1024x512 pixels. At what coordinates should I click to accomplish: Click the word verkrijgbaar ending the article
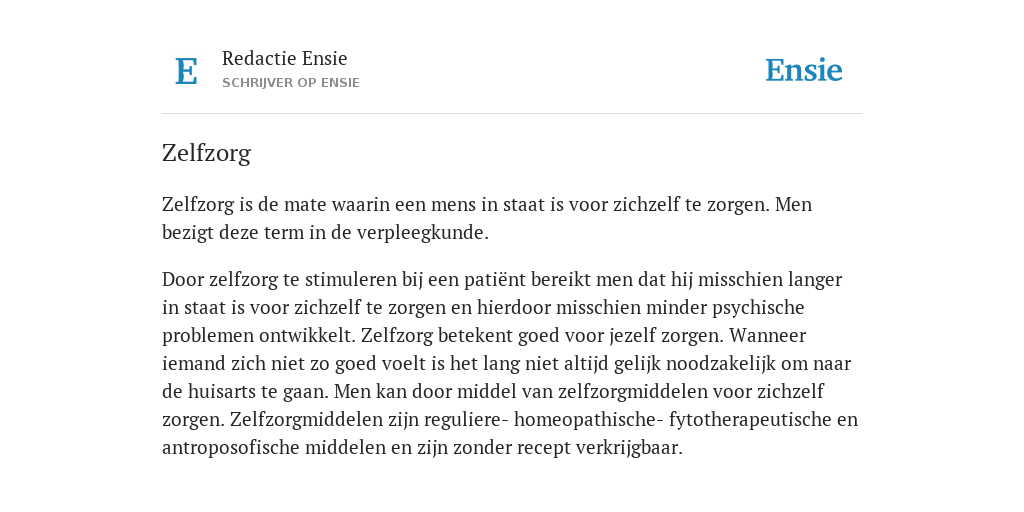[x=628, y=448]
